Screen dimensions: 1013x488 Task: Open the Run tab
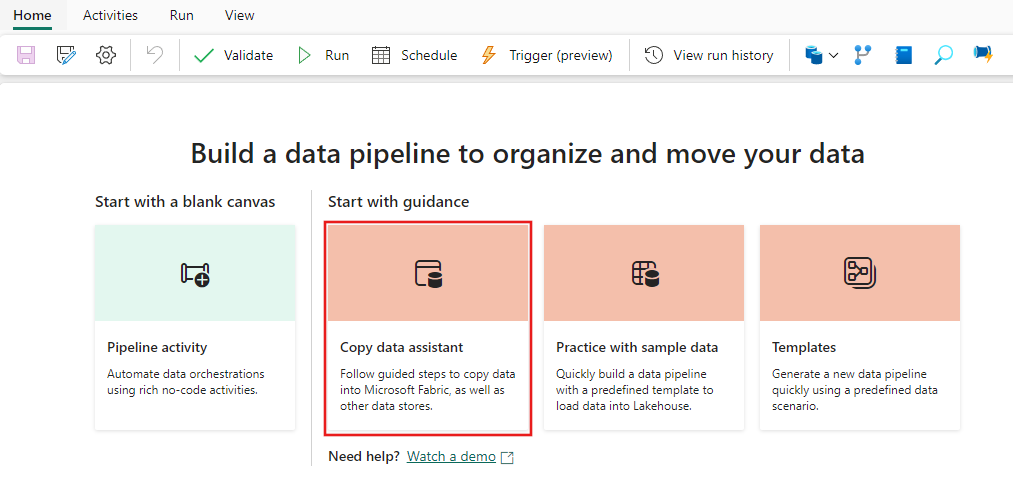[x=182, y=15]
